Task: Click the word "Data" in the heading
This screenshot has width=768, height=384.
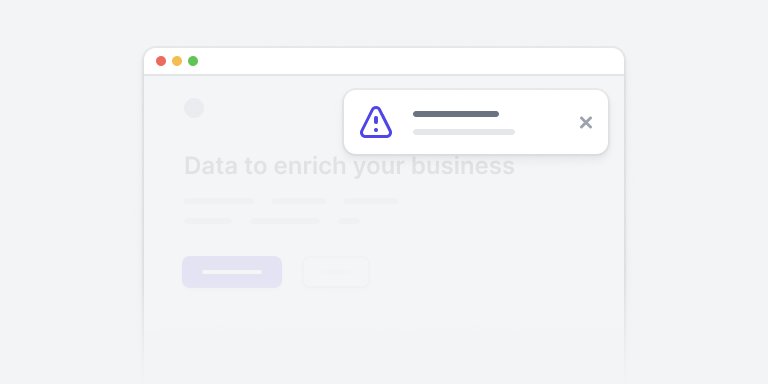Action: tap(211, 166)
